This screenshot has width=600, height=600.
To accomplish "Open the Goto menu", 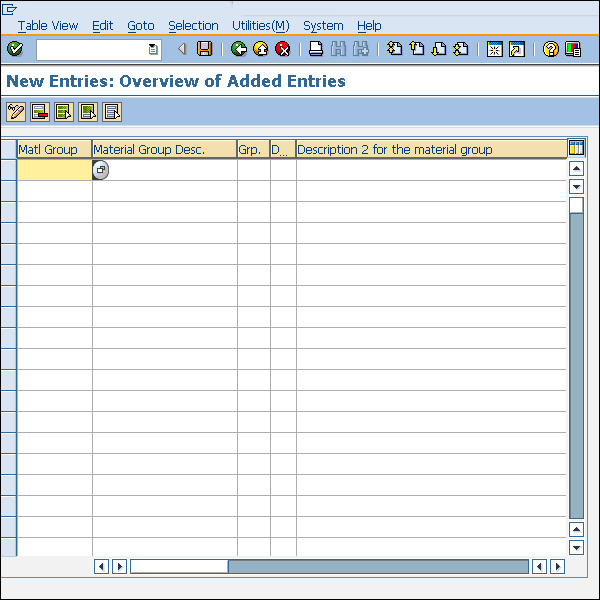I will point(141,26).
